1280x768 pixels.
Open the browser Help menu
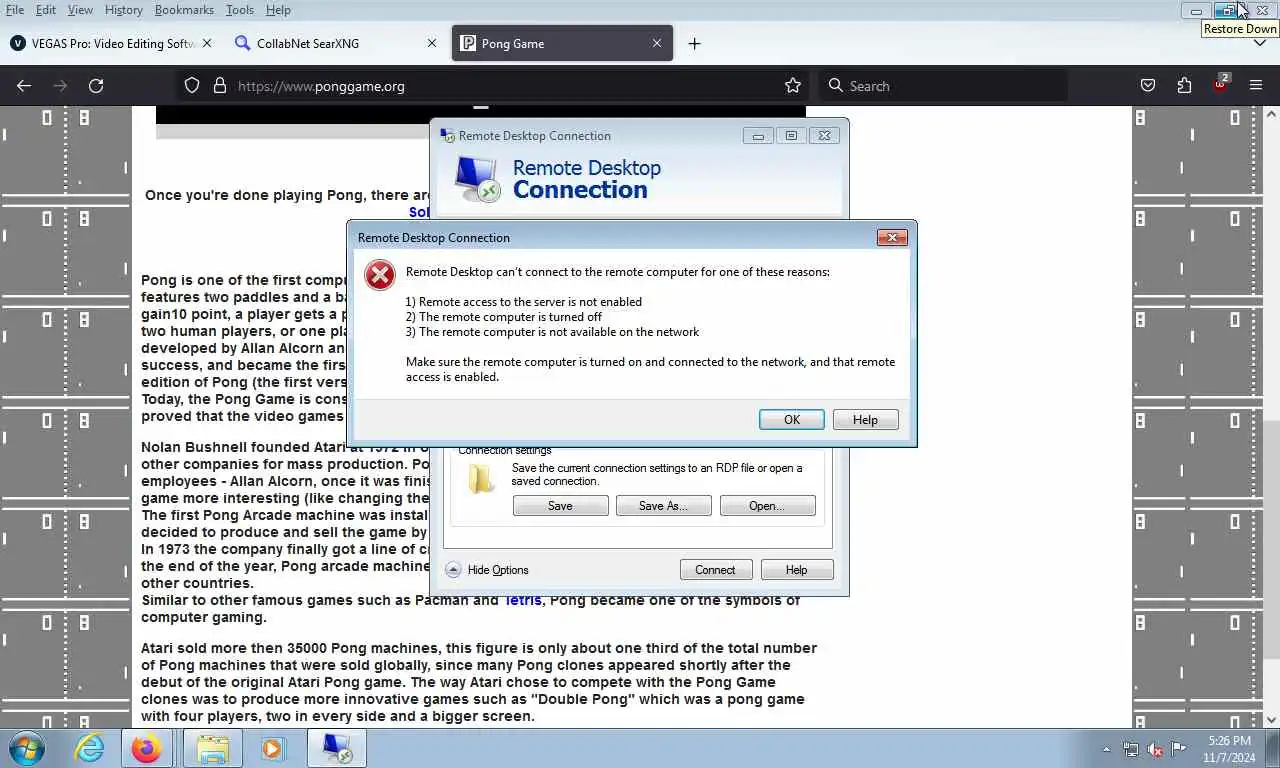pyautogui.click(x=278, y=10)
